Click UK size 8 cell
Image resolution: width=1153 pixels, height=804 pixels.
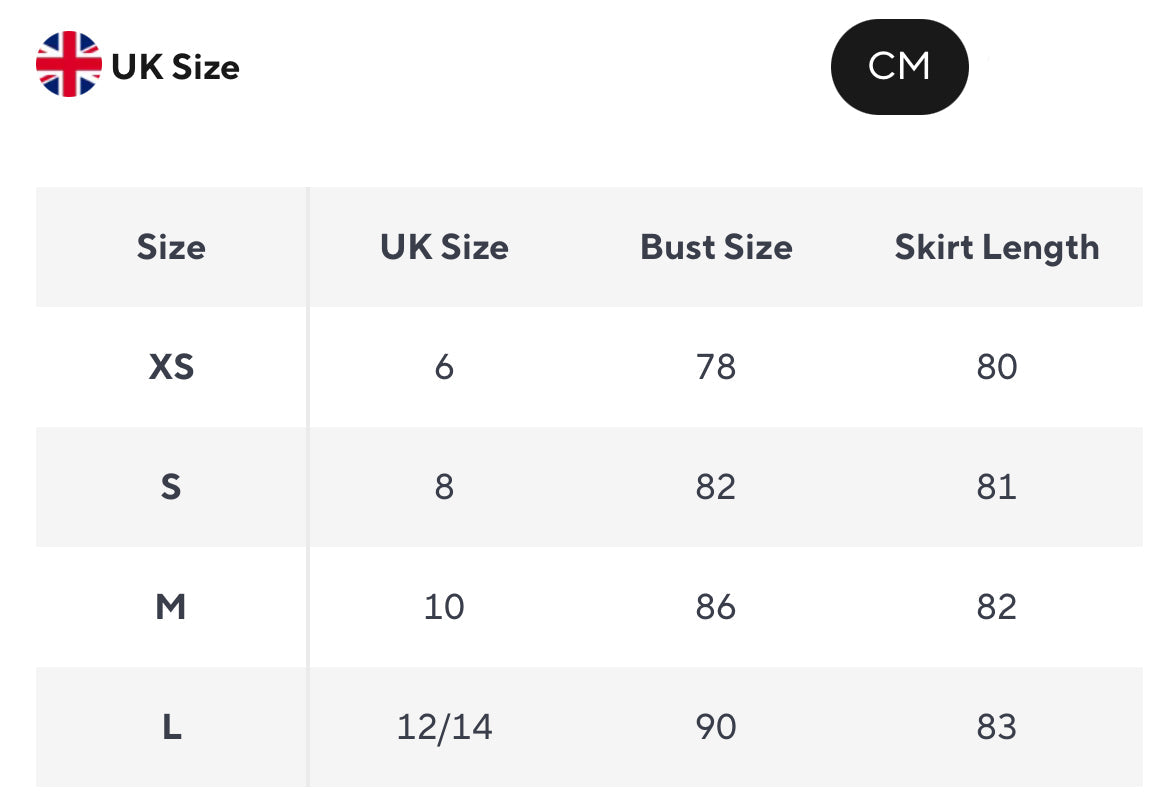pos(444,487)
